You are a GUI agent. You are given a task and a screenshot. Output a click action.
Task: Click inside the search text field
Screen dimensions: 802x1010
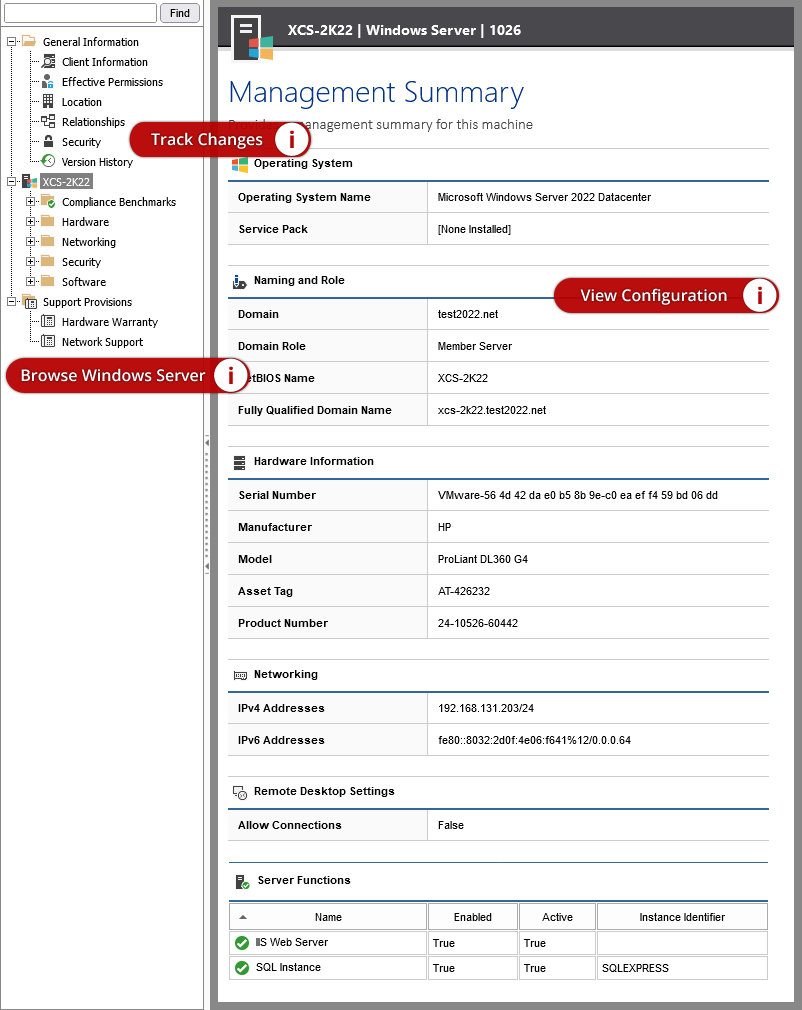pyautogui.click(x=80, y=13)
